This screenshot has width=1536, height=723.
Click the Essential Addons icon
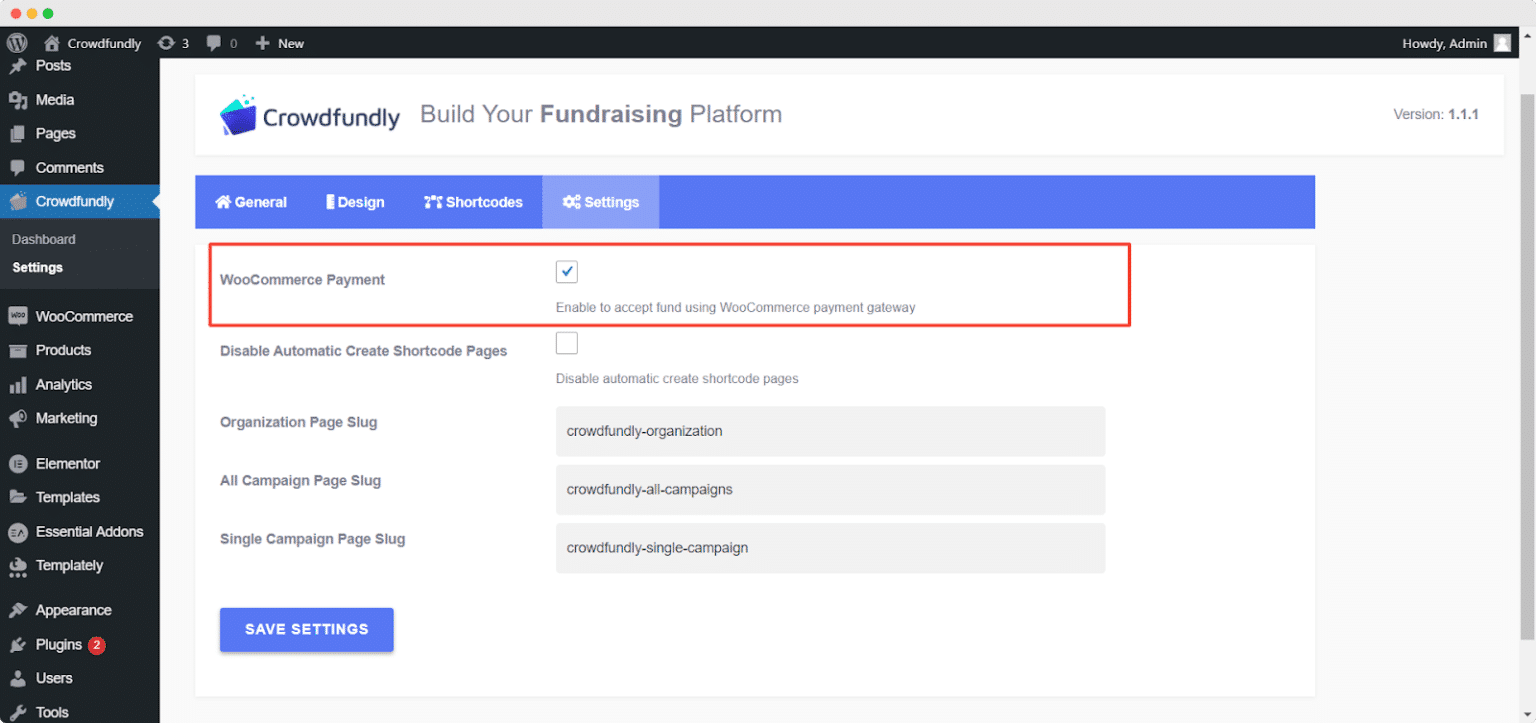(x=18, y=532)
